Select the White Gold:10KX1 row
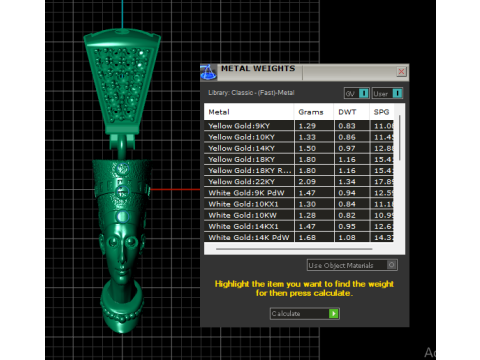480x360 pixels. 299,204
